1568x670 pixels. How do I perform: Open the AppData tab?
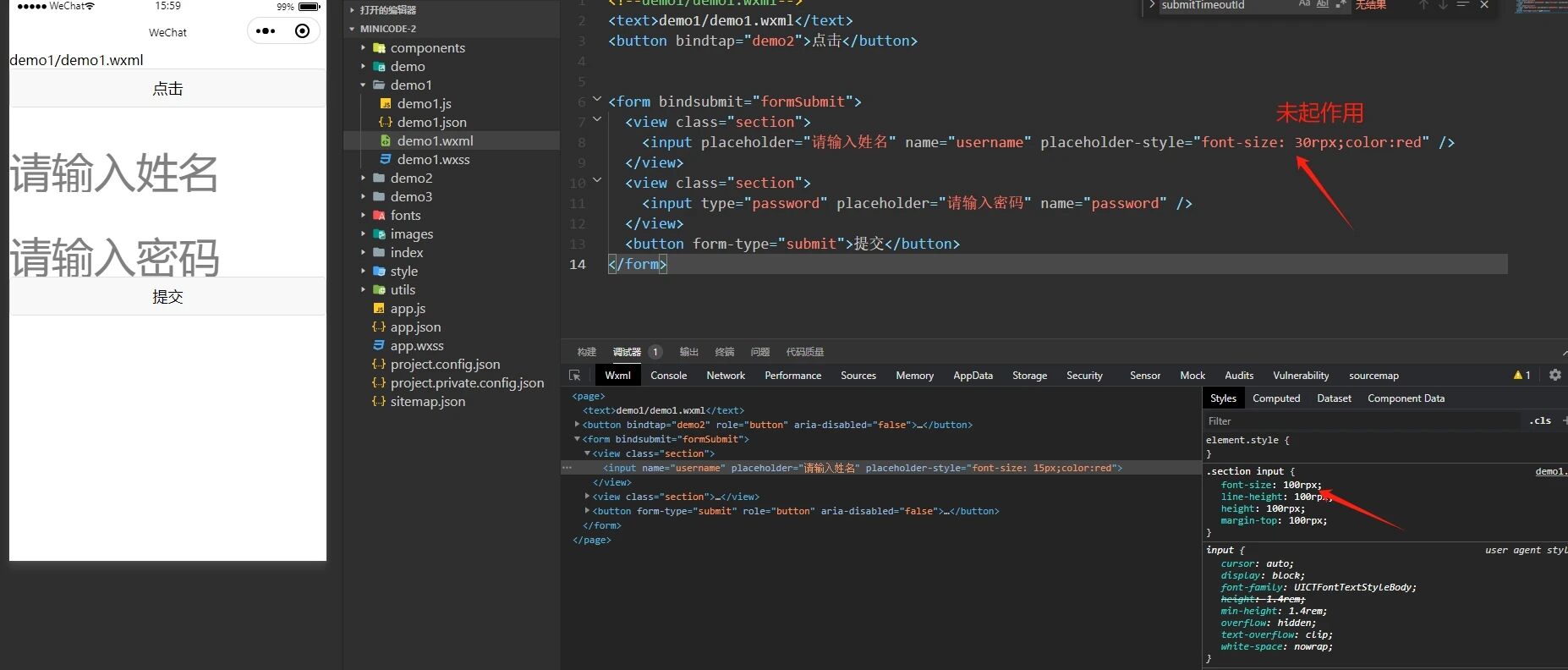(973, 376)
